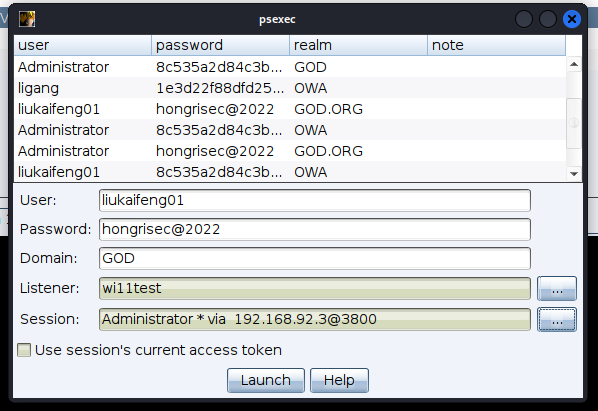The width and height of the screenshot is (598, 411).
Task: Sort credentials by user column
Action: tap(83, 45)
